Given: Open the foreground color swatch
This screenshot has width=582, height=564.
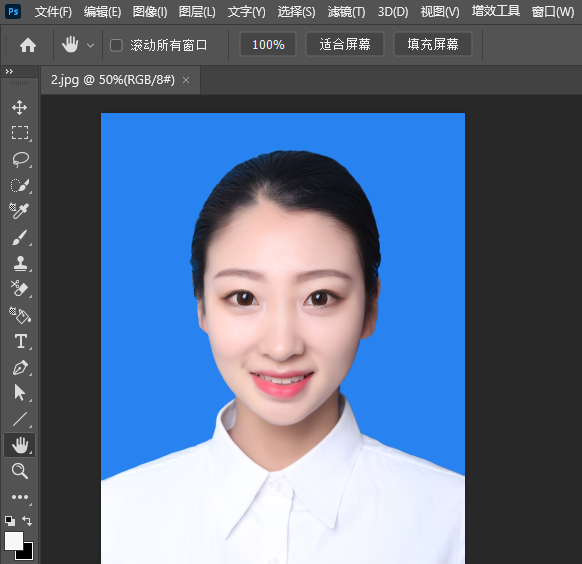Looking at the screenshot, I should [x=13, y=541].
